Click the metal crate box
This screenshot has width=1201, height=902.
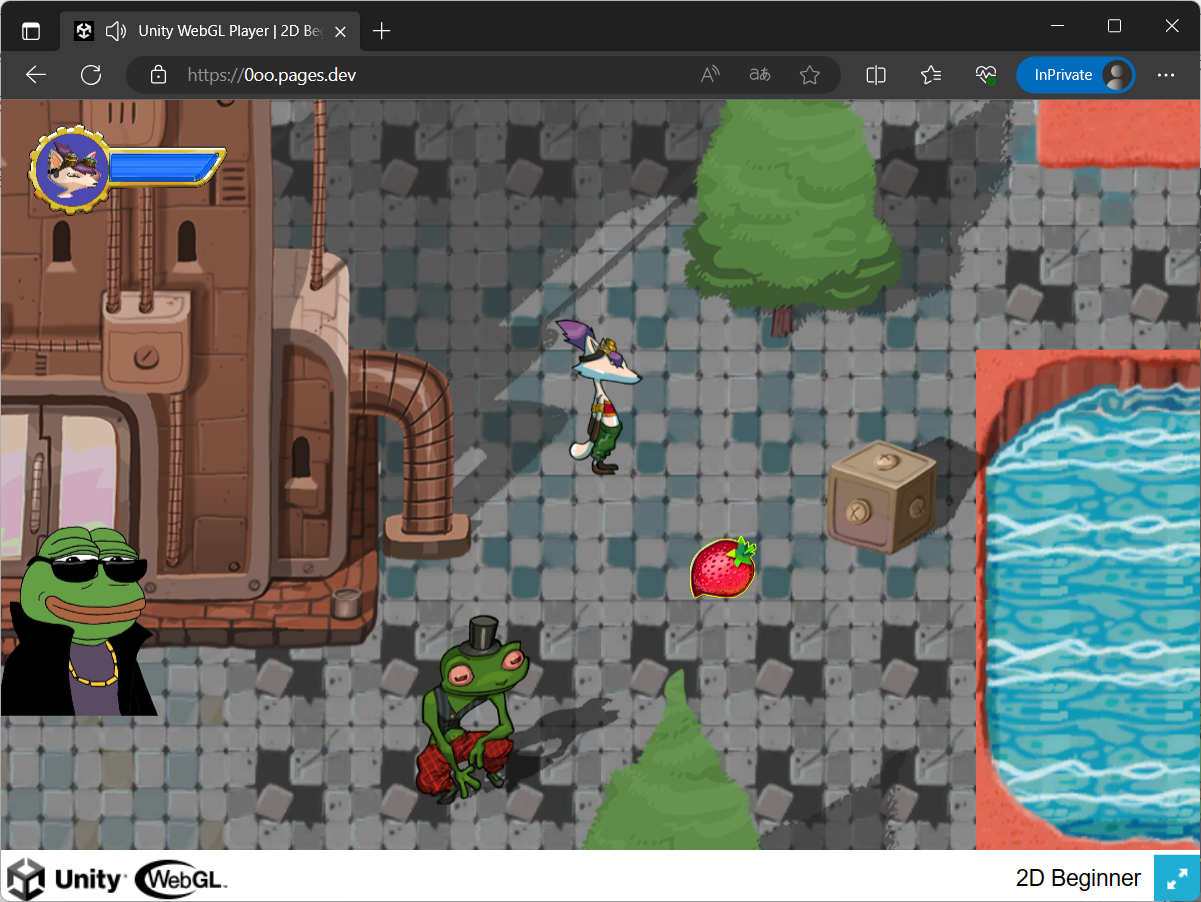[x=881, y=497]
